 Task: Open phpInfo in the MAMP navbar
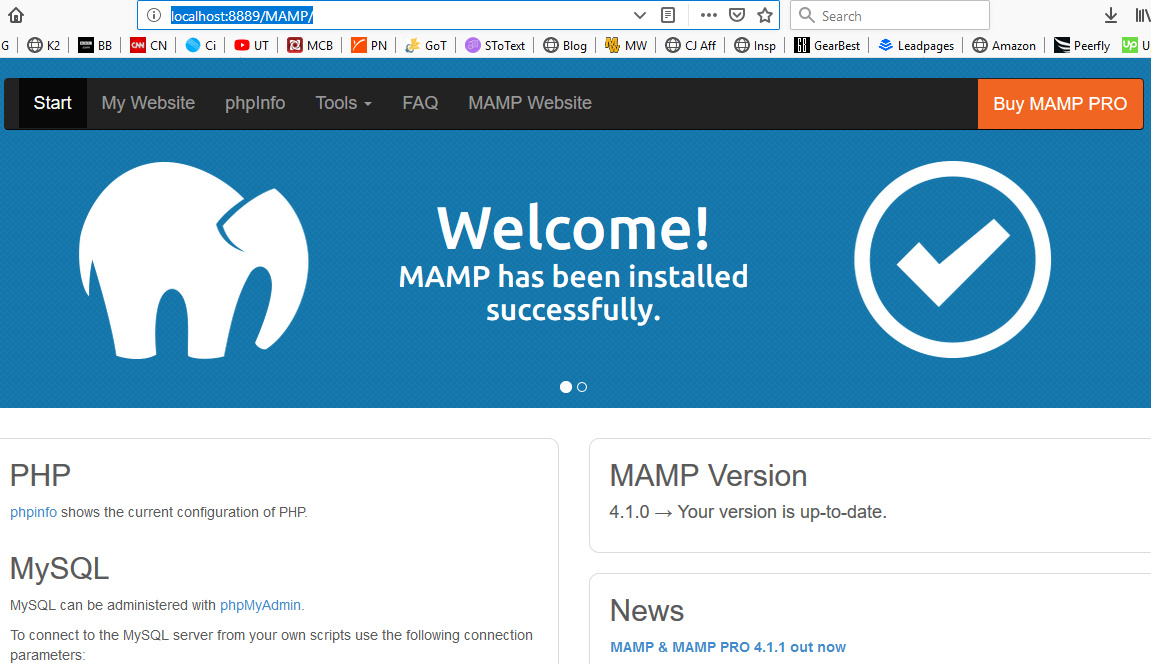[x=255, y=103]
